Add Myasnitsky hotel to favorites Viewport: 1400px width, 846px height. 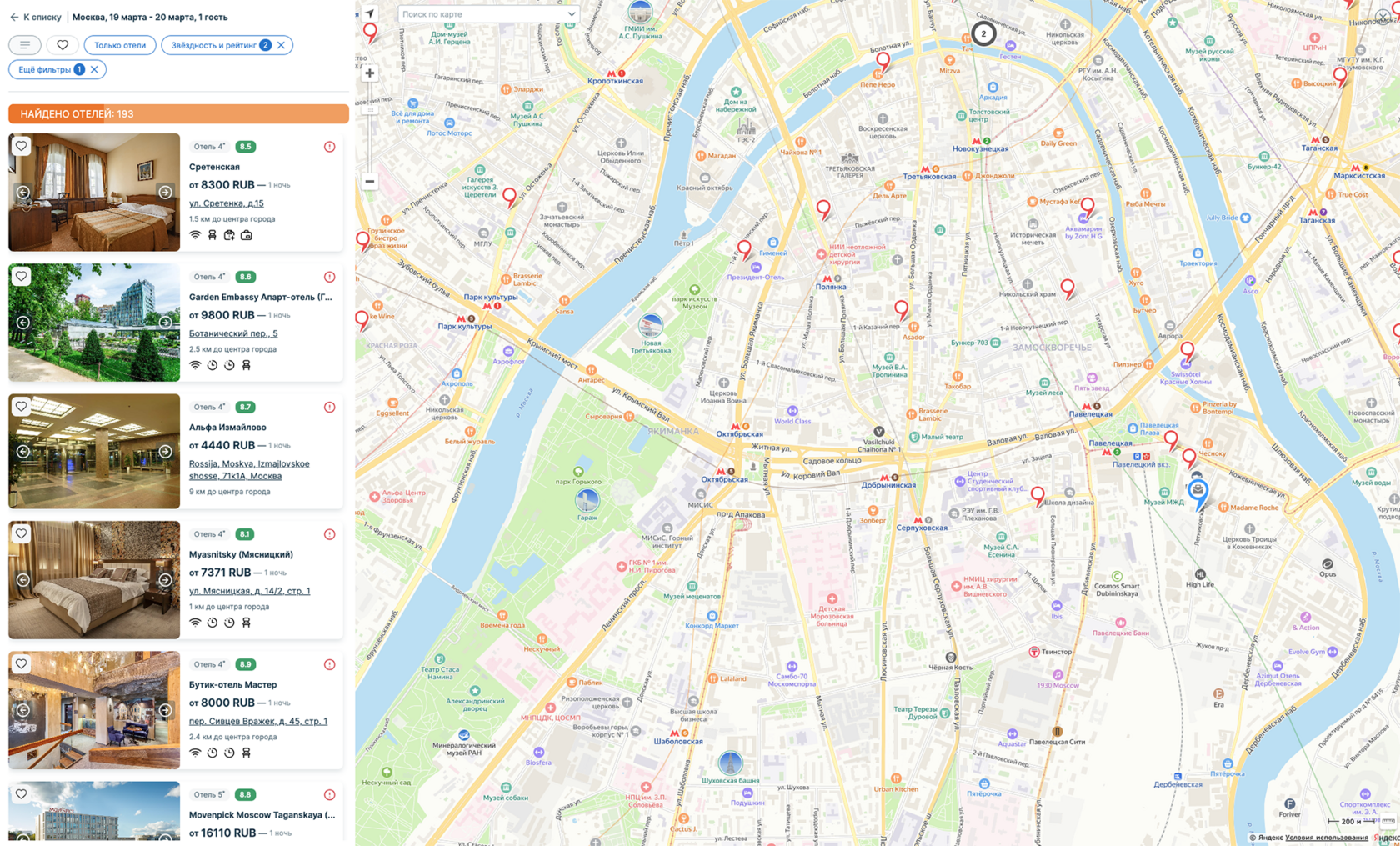[x=22, y=533]
